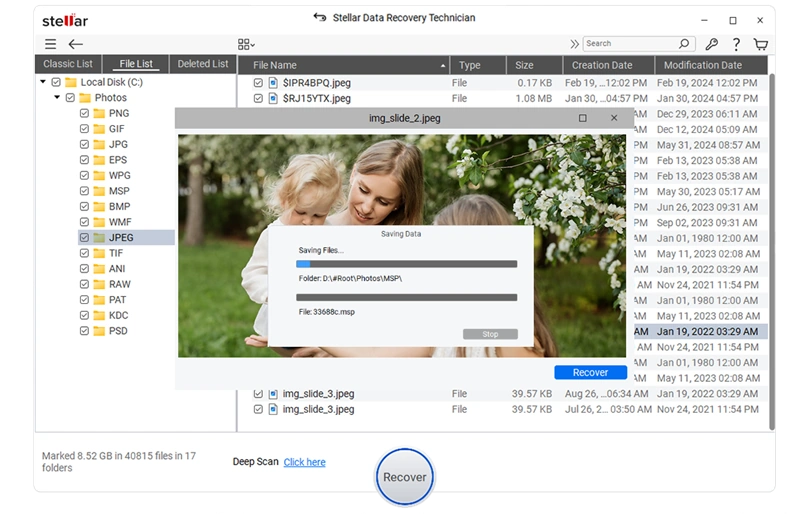800x517 pixels.
Task: Collapse the Local Disk (C:) tree node
Action: click(x=44, y=83)
